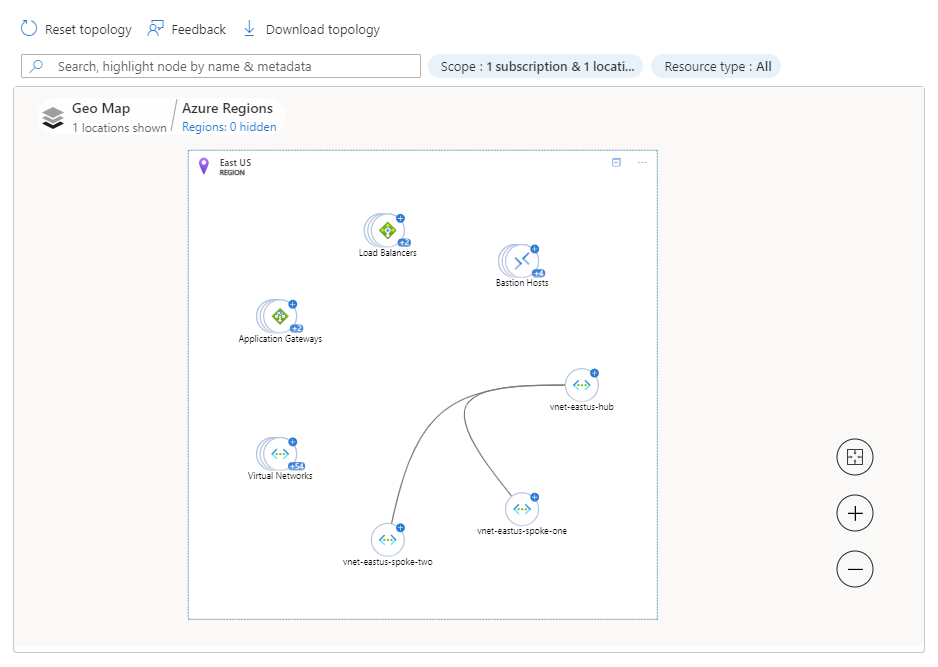Screen dimensions: 938x667
Task: Zoom in with the plus button
Action: click(x=854, y=514)
